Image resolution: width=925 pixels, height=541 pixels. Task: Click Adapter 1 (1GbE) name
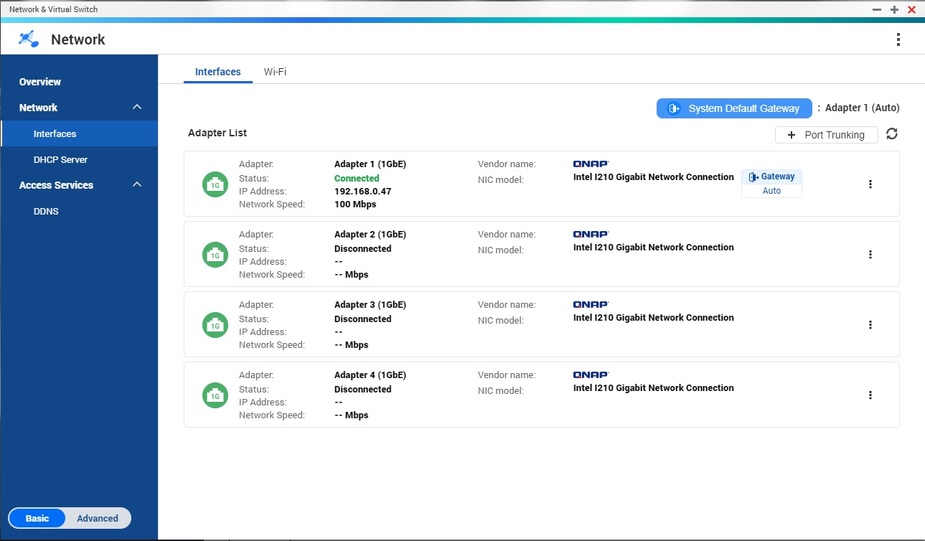(x=370, y=164)
